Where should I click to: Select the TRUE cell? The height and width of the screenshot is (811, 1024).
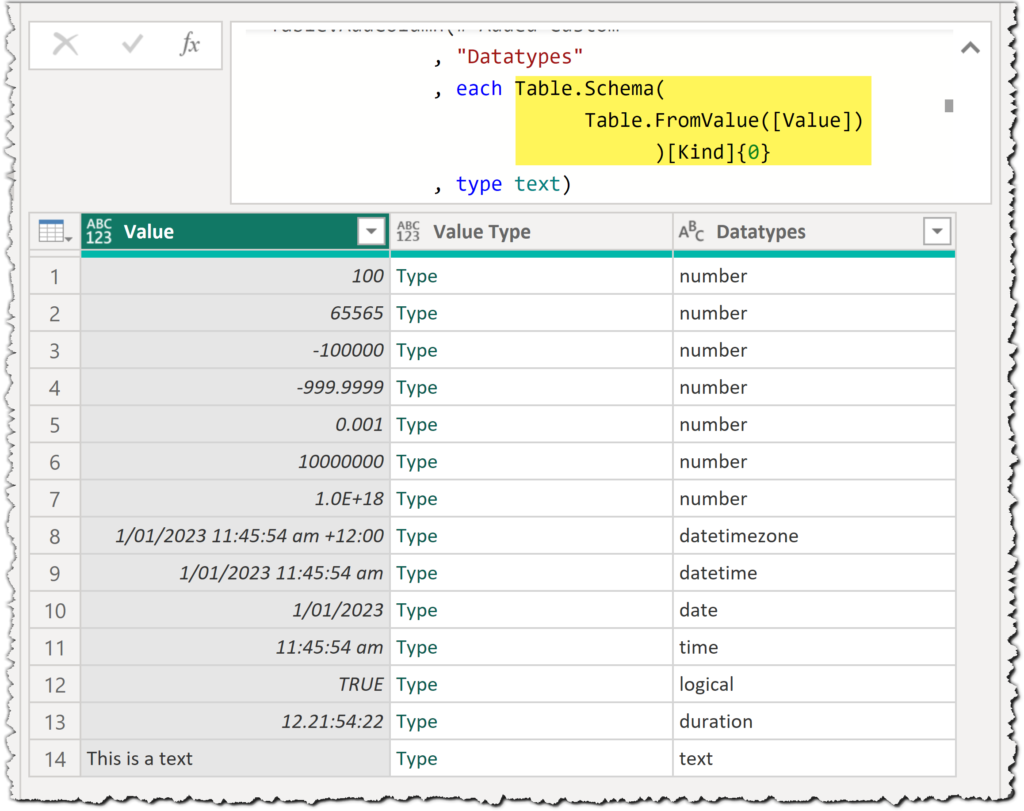[x=235, y=684]
